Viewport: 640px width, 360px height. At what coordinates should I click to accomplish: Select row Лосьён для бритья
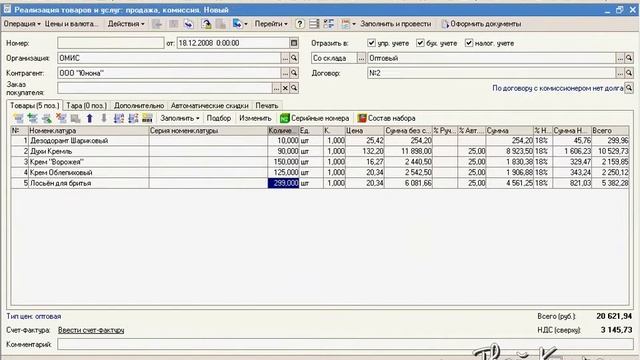pyautogui.click(x=320, y=183)
